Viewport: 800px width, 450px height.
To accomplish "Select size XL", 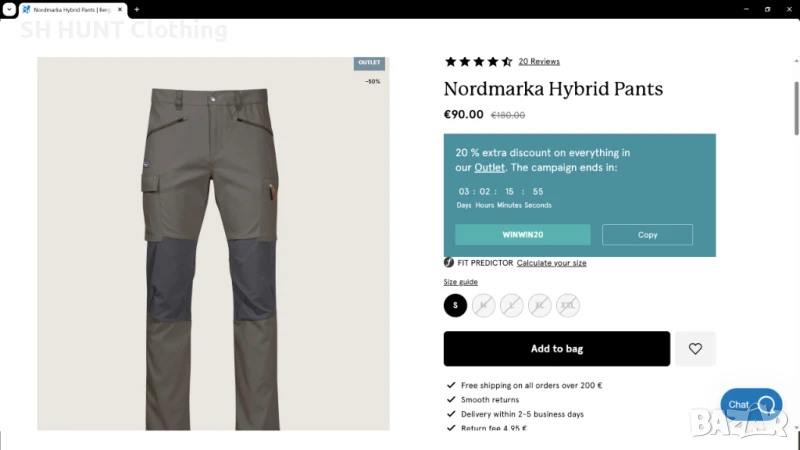I will tap(539, 305).
